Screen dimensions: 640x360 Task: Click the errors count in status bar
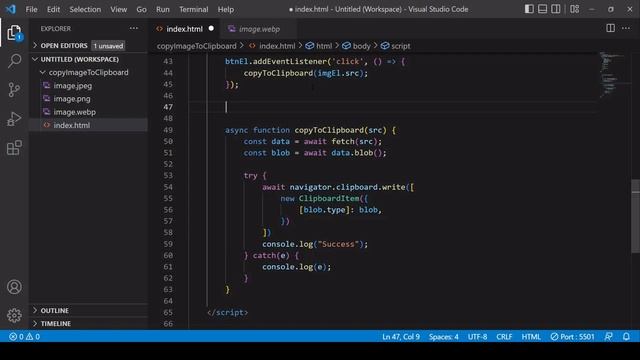click(x=16, y=337)
